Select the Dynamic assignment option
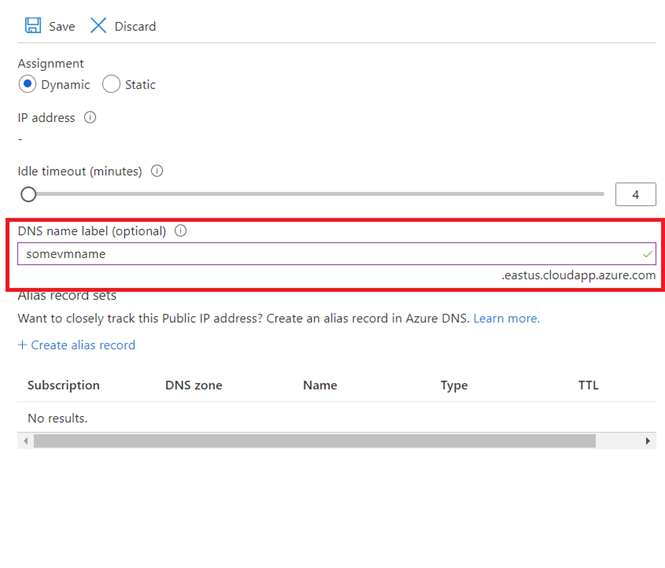This screenshot has width=665, height=568. 27,84
